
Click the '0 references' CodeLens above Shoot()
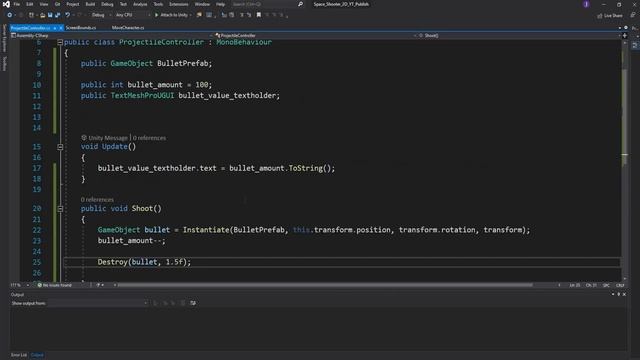(x=97, y=200)
